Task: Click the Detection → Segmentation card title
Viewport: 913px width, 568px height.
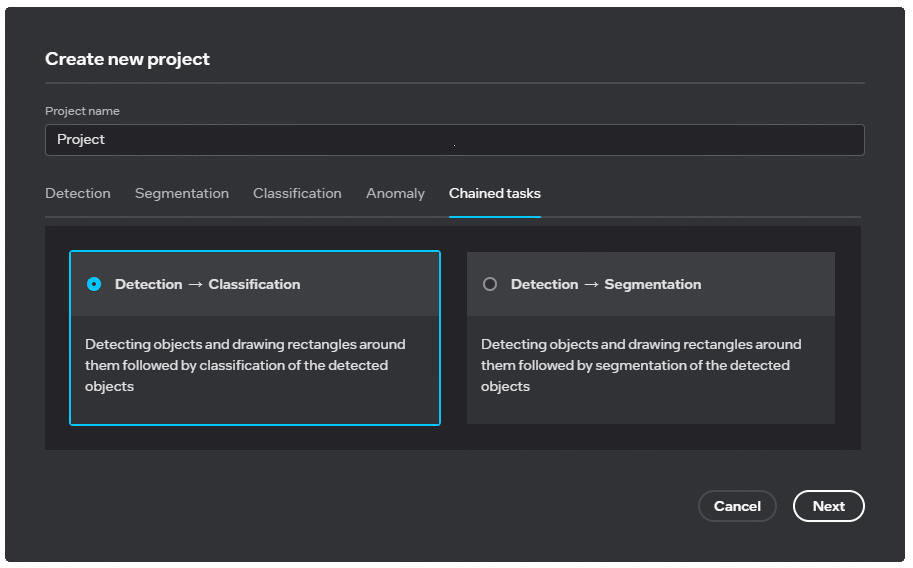Action: tap(606, 284)
